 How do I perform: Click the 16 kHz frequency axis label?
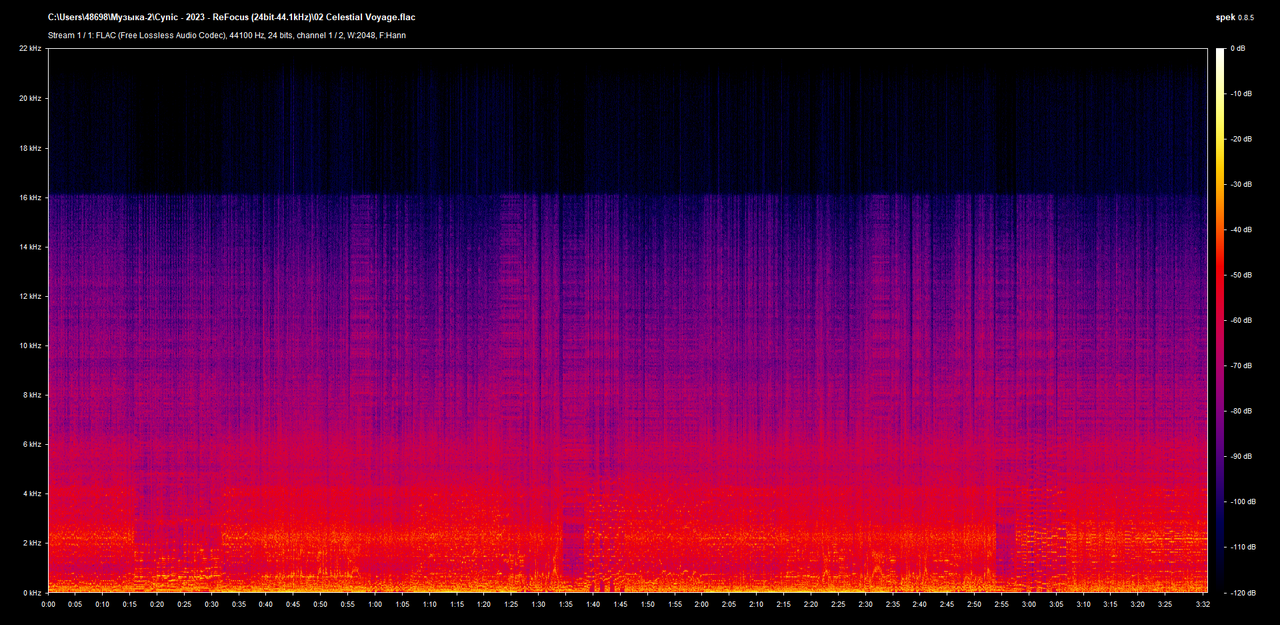[x=28, y=197]
